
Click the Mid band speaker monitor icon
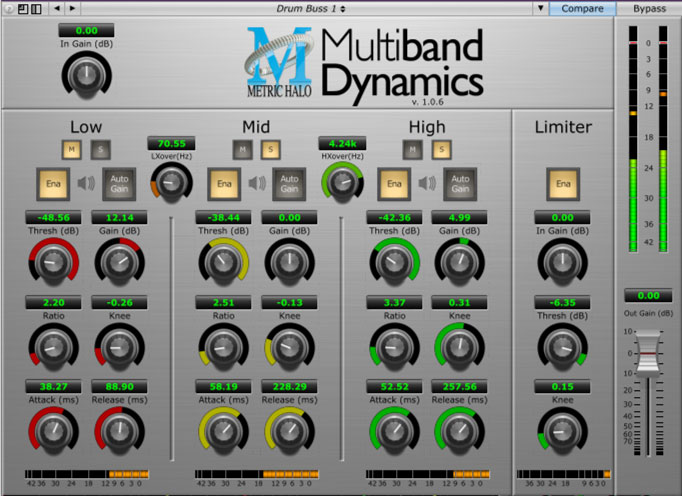coord(257,184)
